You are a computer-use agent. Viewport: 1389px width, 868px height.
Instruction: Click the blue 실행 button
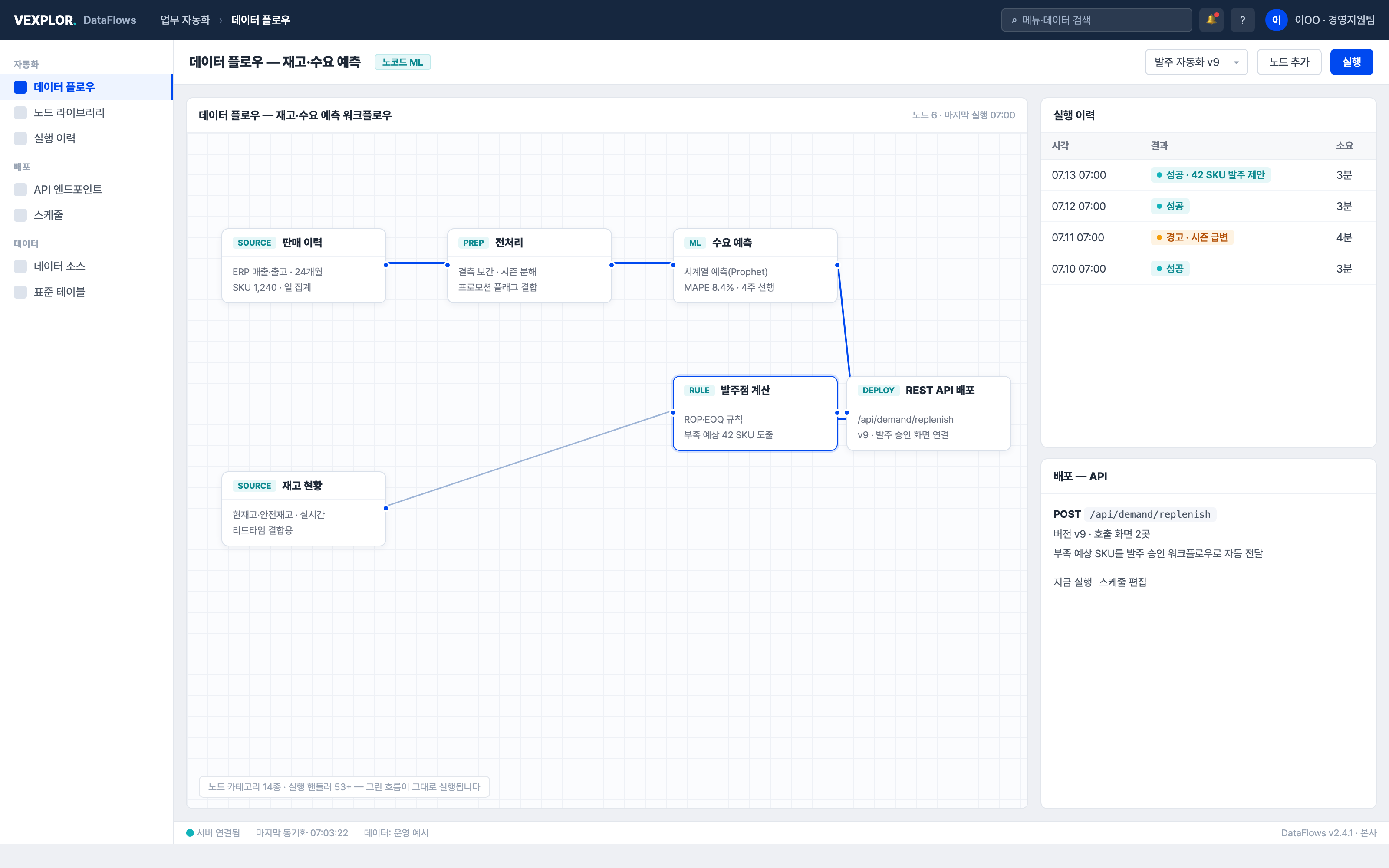(x=1352, y=62)
